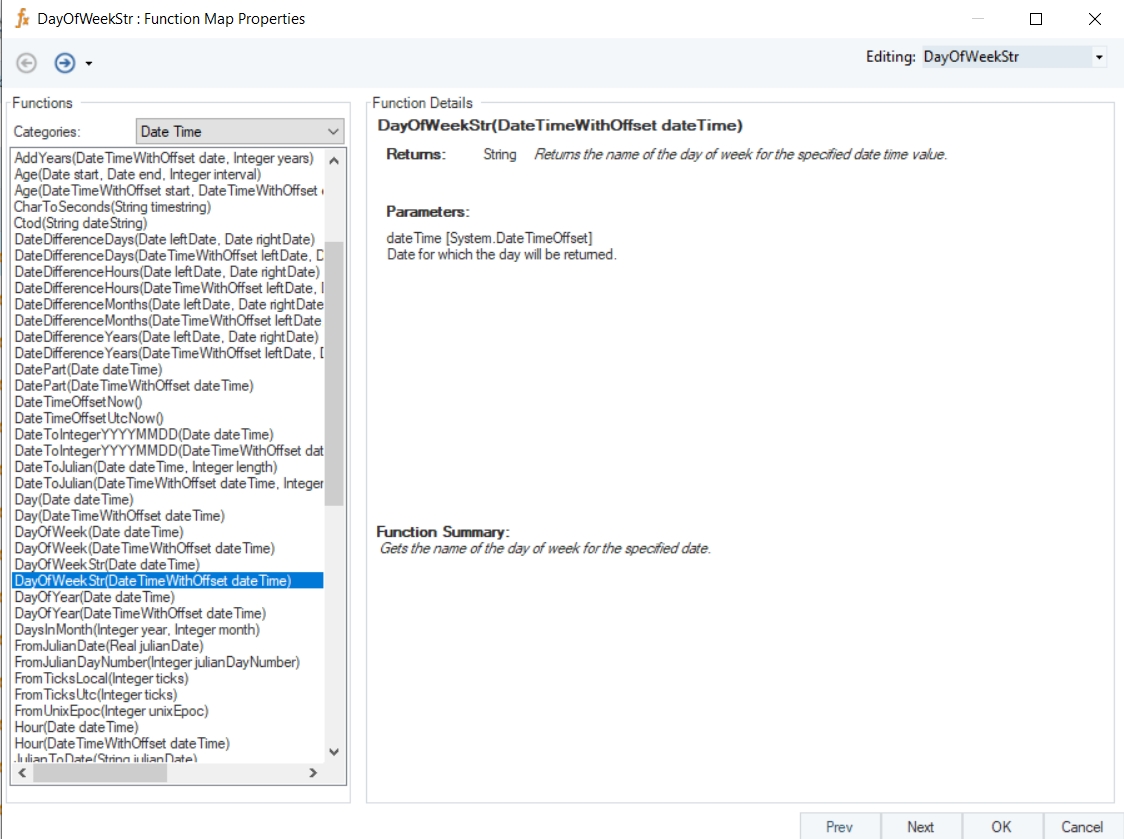
Task: Select CharToSeconds(String timestring) entry
Action: click(x=113, y=207)
